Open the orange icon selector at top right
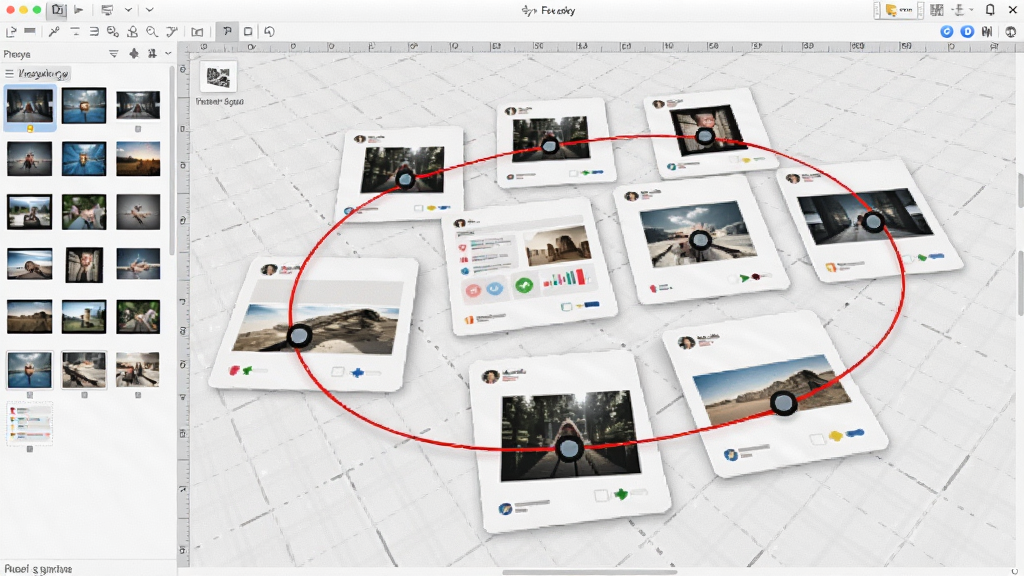 coord(899,10)
